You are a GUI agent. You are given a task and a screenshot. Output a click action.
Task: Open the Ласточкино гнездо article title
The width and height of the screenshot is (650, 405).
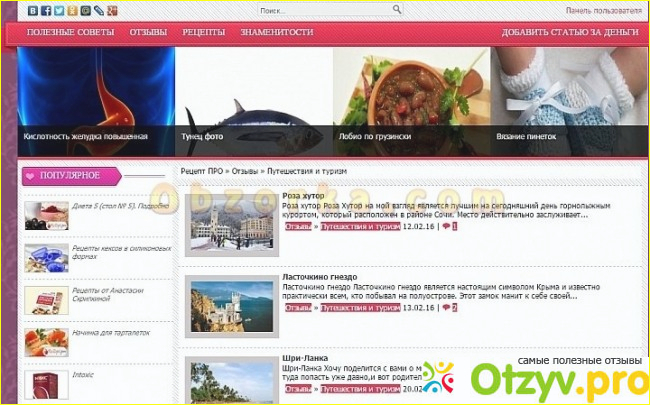pyautogui.click(x=320, y=276)
